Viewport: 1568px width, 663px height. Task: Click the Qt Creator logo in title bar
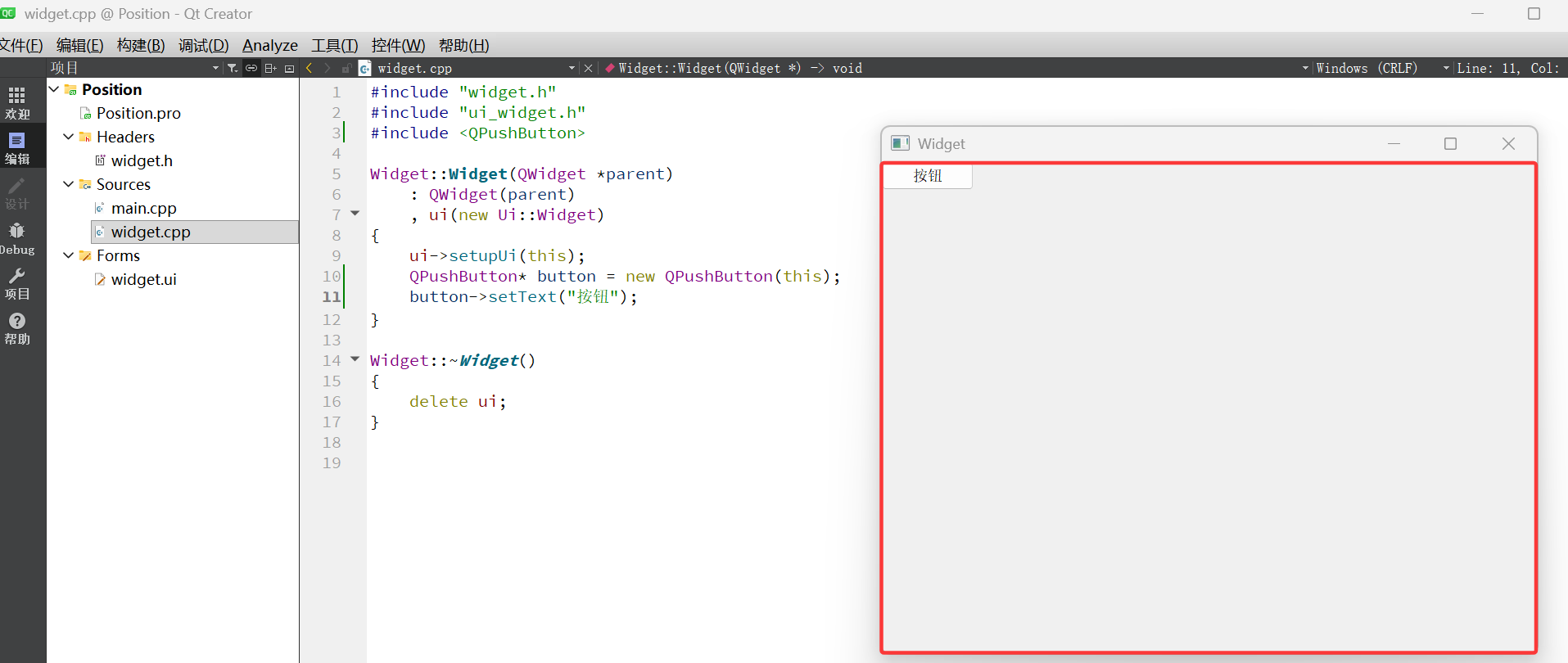point(8,13)
